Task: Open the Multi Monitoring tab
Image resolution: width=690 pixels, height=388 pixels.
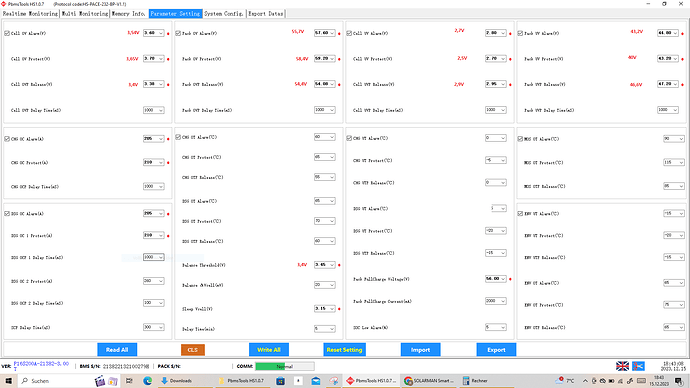Action: point(85,14)
